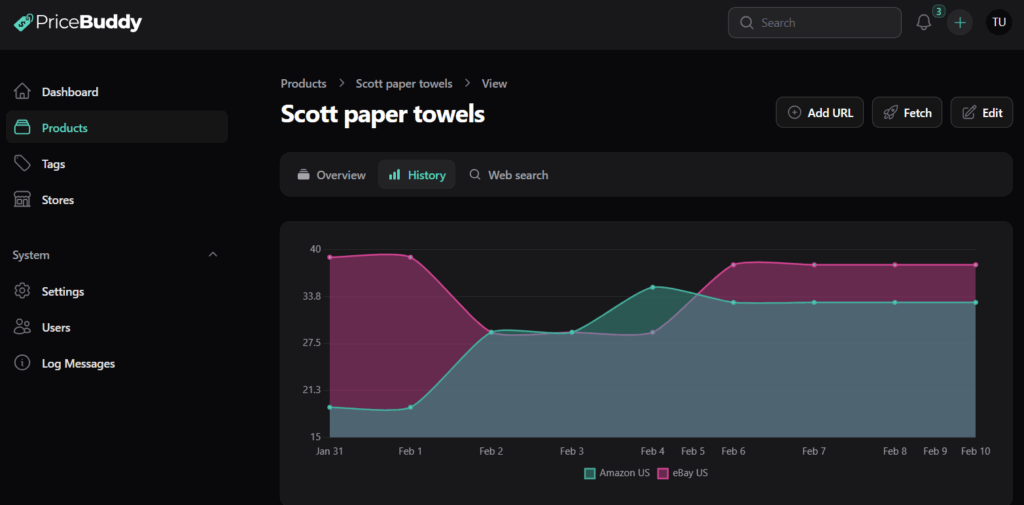1024x505 pixels.
Task: Open the TU user avatar menu
Action: coord(998,23)
